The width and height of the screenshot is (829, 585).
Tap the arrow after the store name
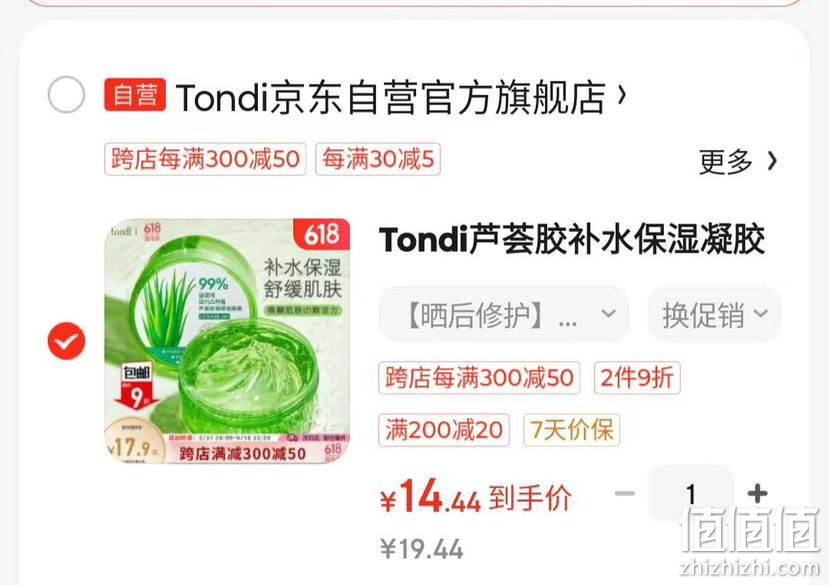[x=621, y=96]
